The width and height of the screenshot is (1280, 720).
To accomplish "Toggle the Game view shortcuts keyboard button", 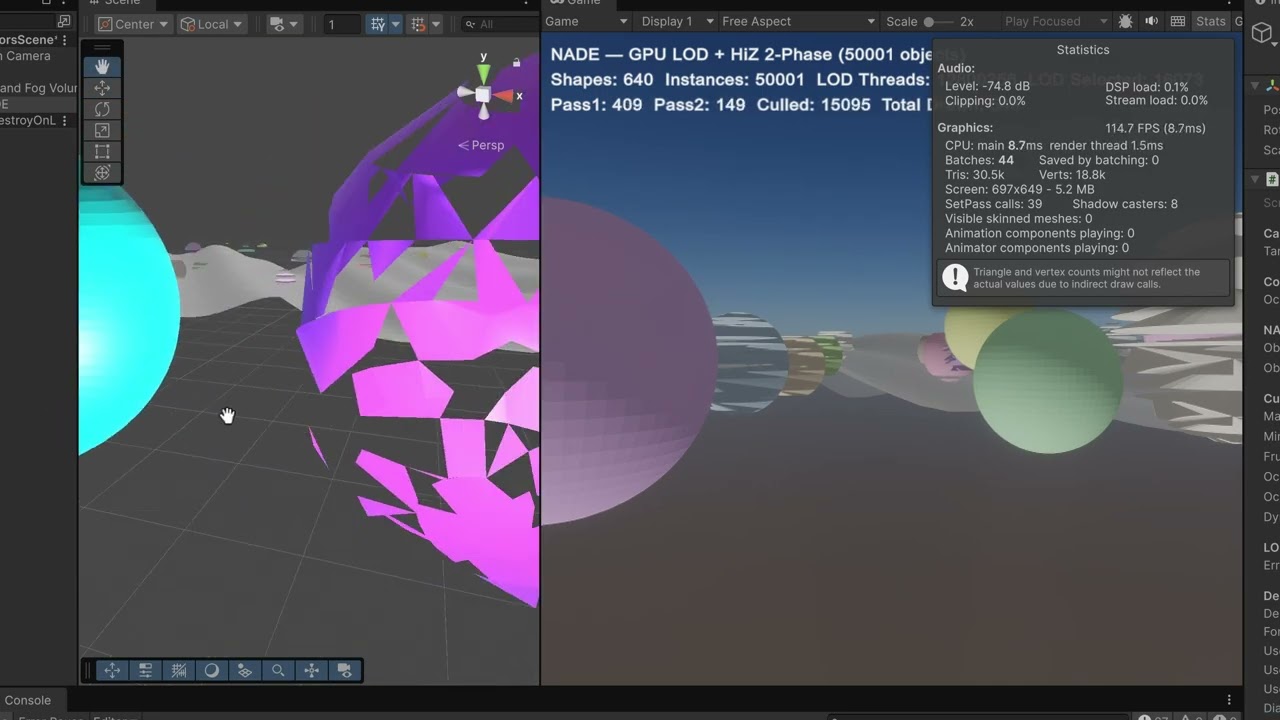I will click(x=1178, y=21).
